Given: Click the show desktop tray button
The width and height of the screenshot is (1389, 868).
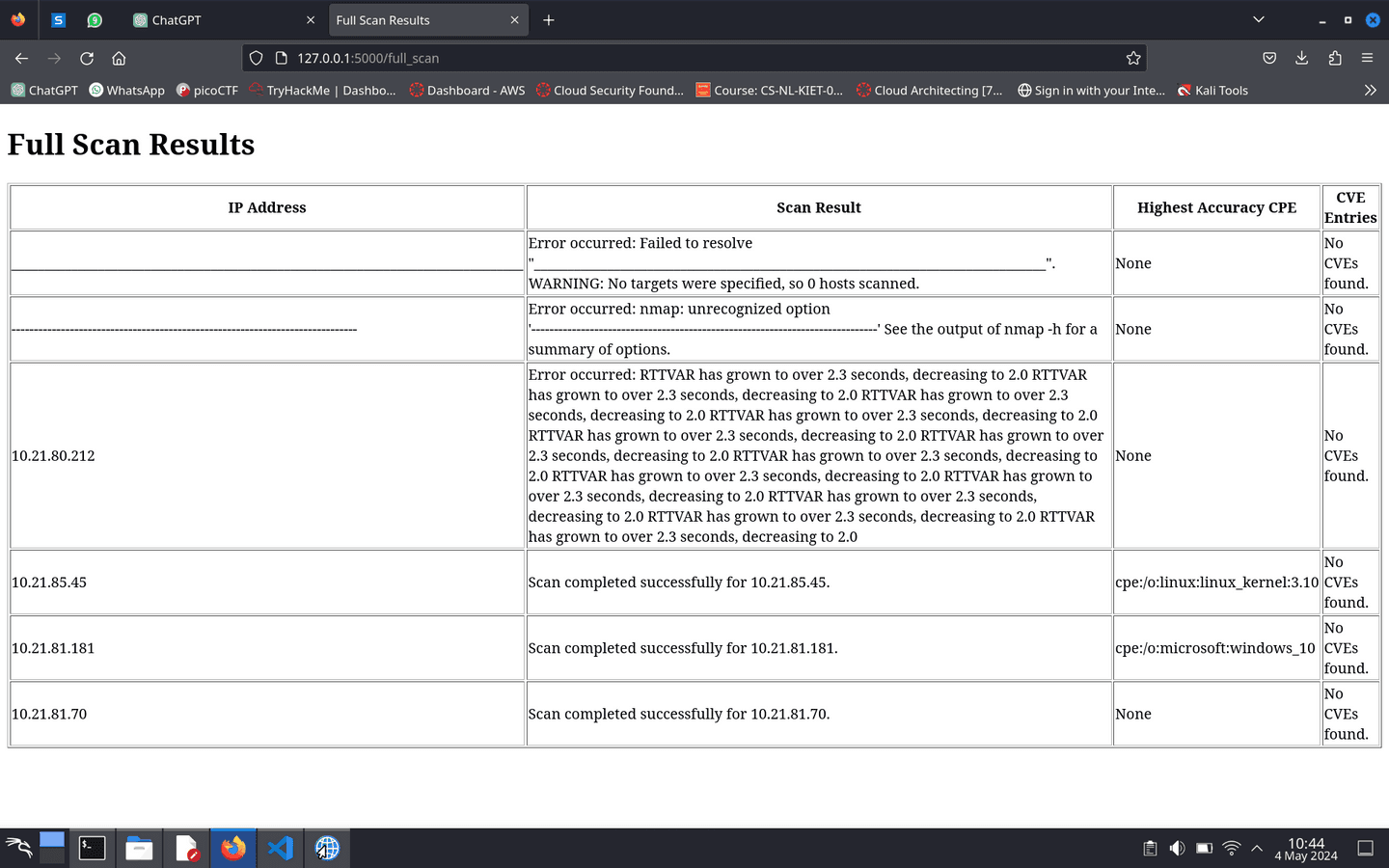Looking at the screenshot, I should pos(1366,849).
